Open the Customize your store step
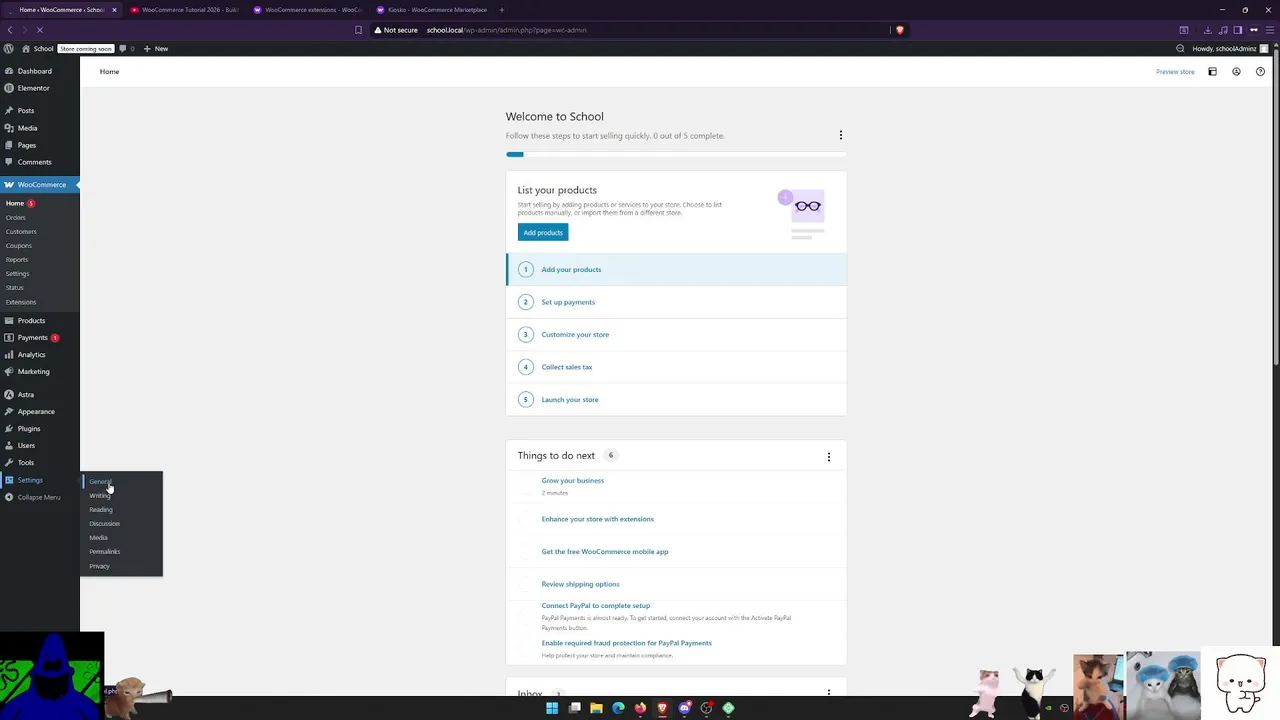The image size is (1280, 720). pyautogui.click(x=676, y=334)
